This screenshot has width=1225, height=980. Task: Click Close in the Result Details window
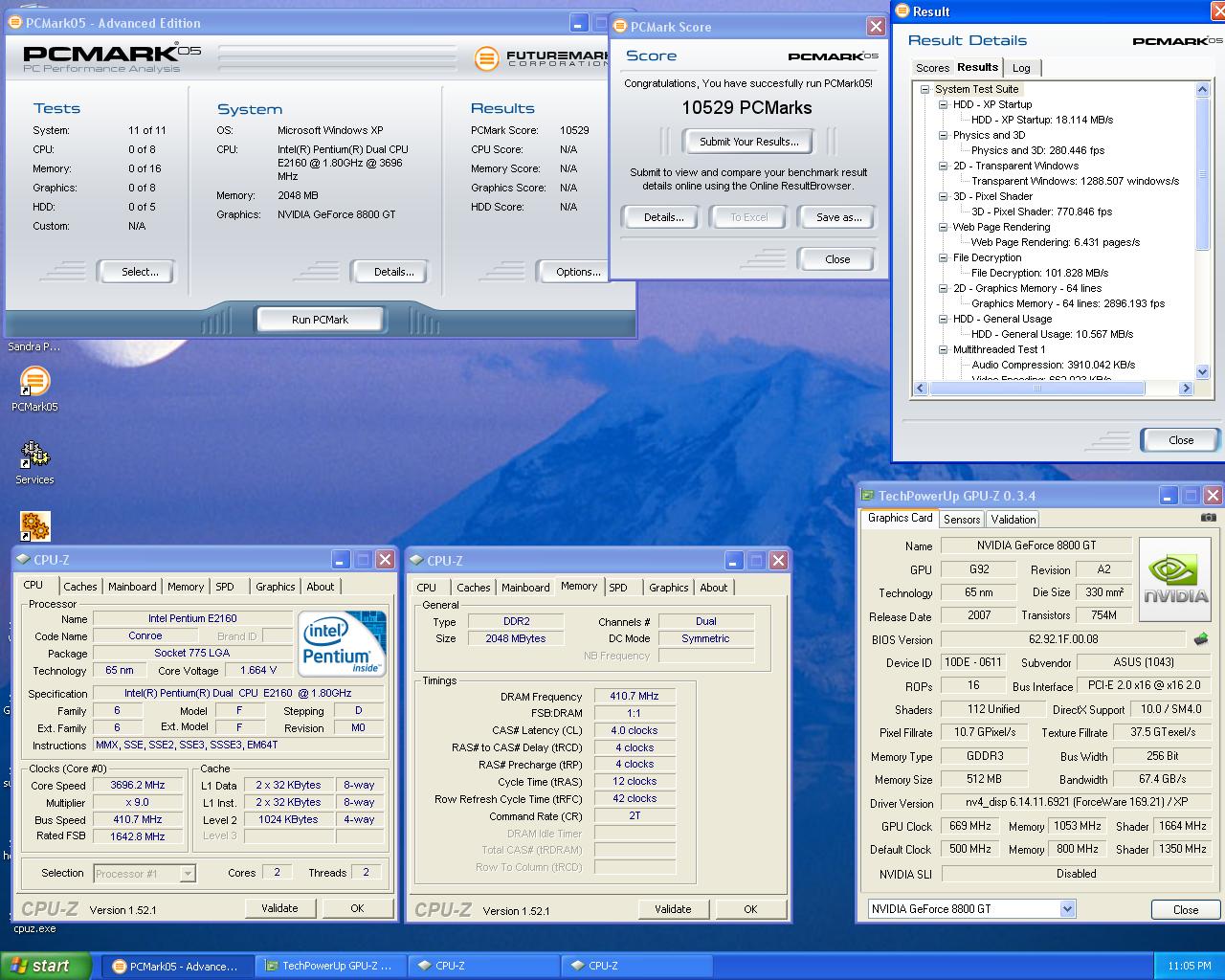click(1181, 440)
